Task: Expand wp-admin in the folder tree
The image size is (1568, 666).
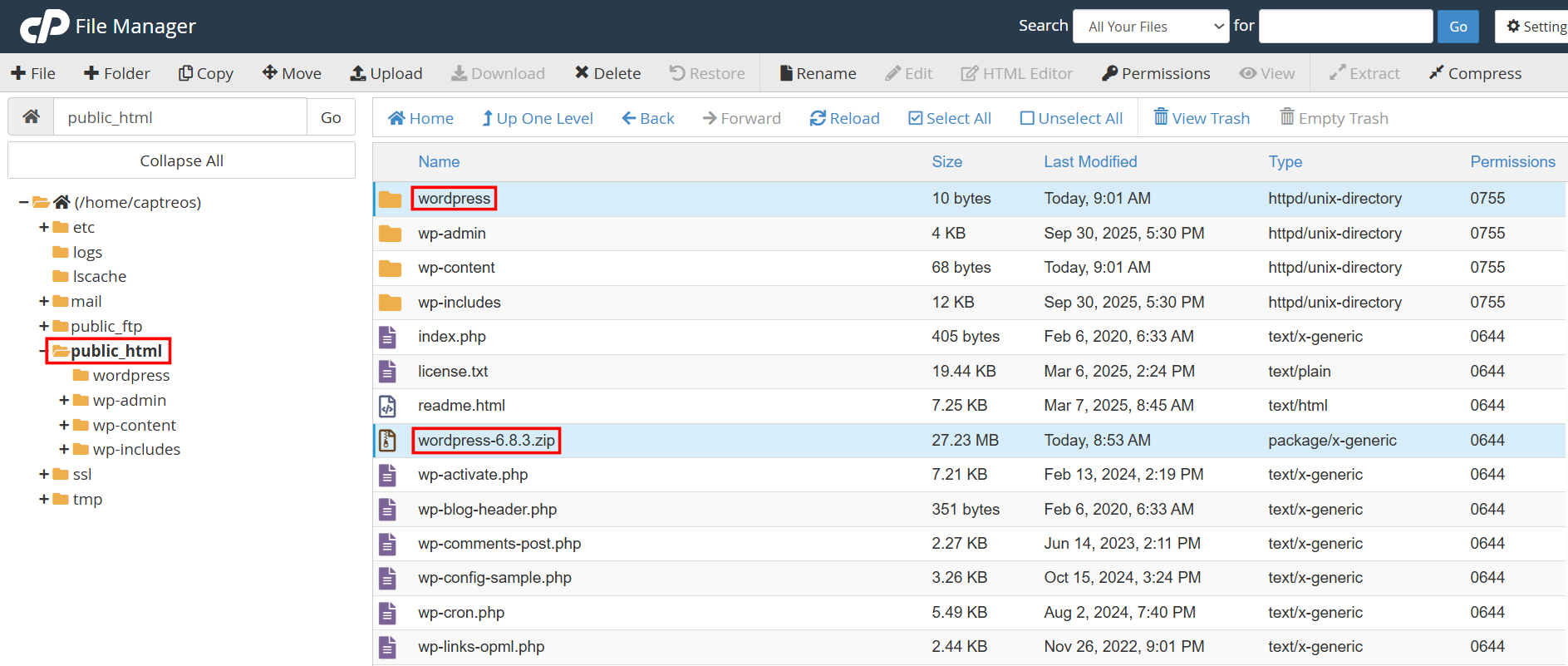Action: coord(64,400)
